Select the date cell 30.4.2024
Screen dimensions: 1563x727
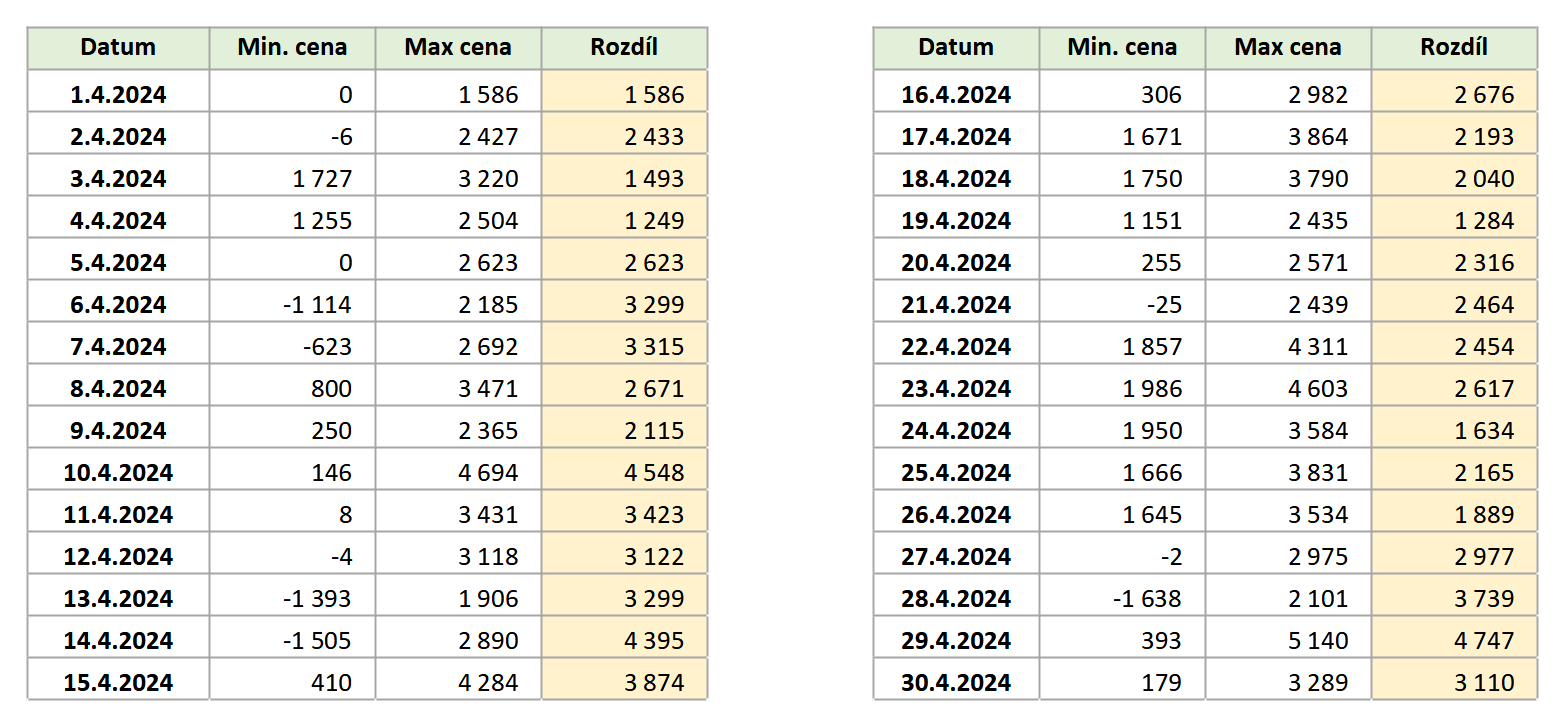956,683
